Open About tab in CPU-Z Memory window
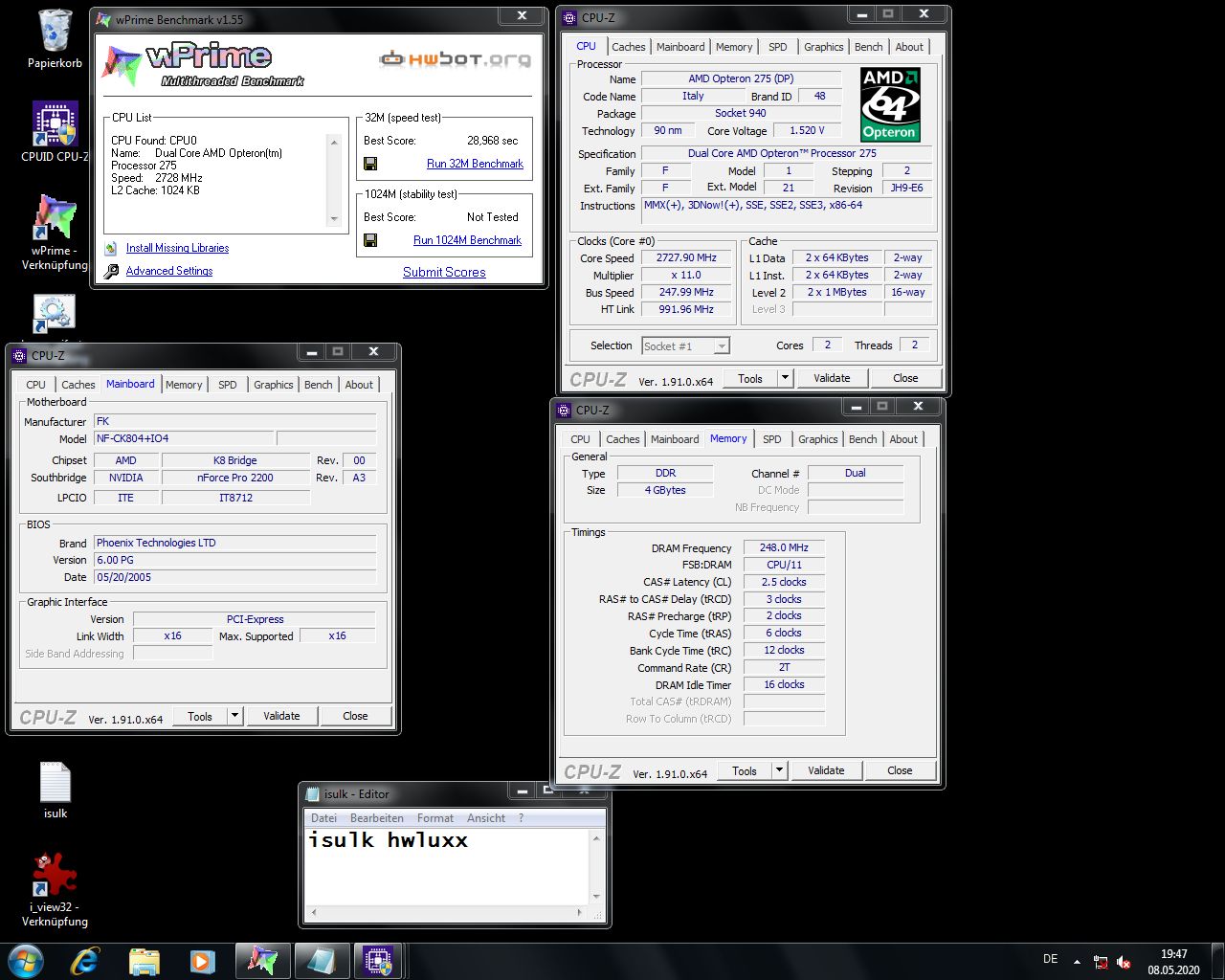 (x=904, y=439)
